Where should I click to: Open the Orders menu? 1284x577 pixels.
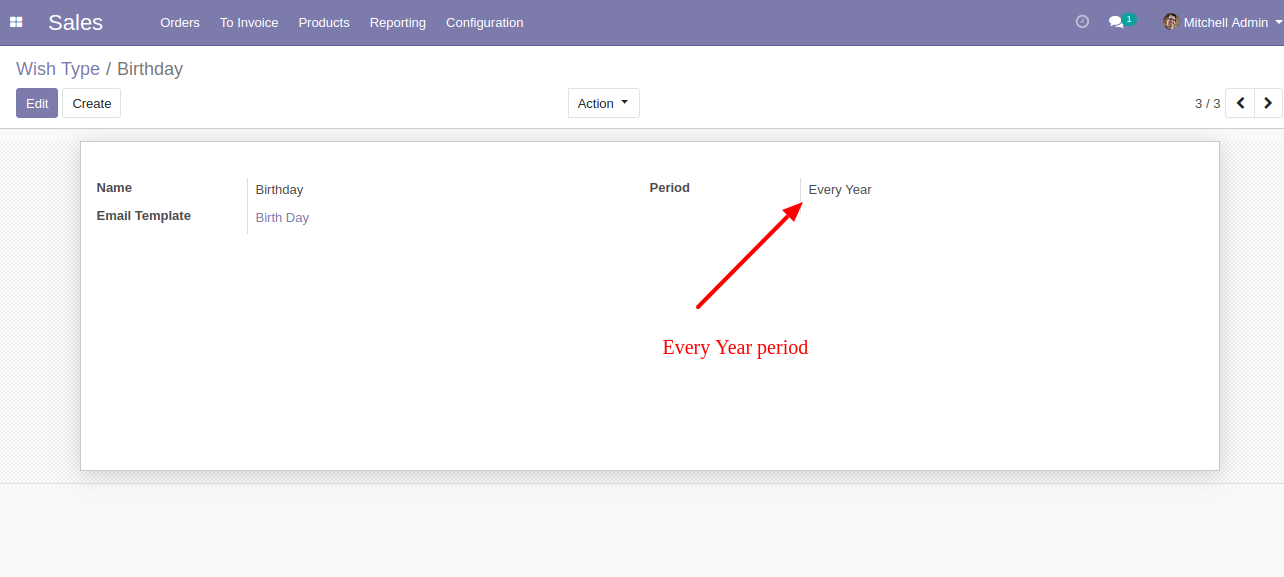click(180, 22)
